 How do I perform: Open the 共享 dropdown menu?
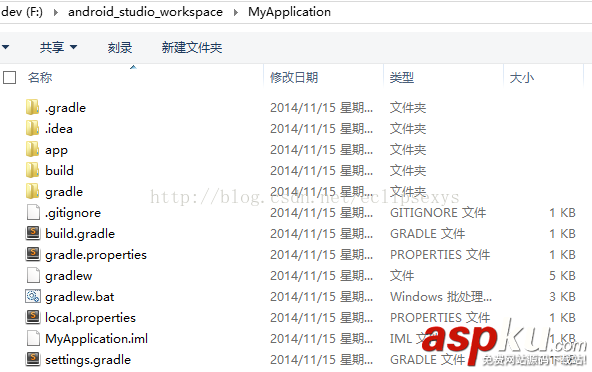[x=58, y=48]
